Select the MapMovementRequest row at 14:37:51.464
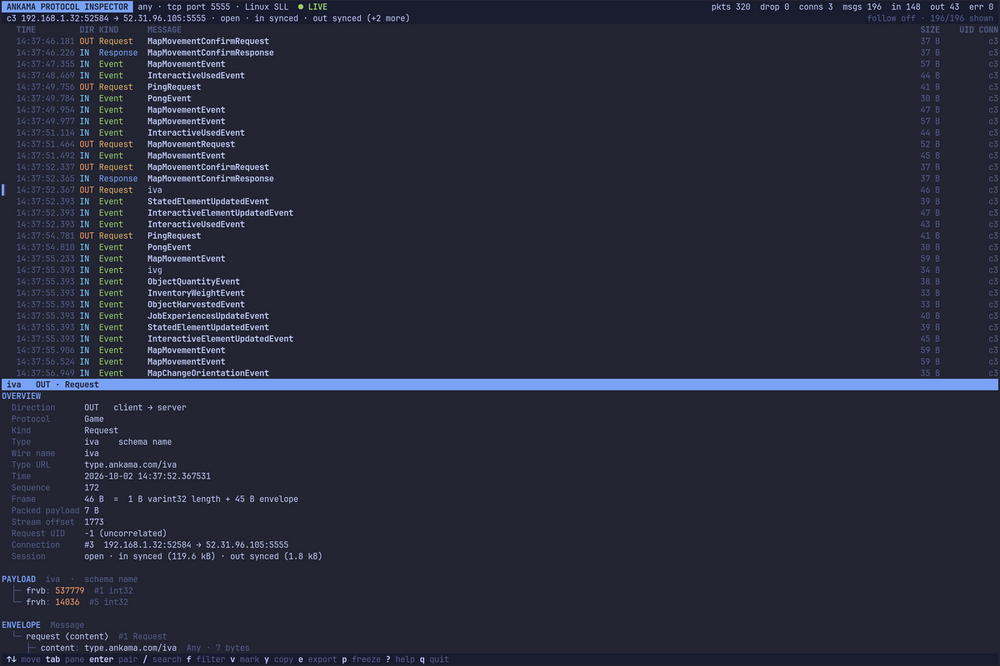Viewport: 1000px width, 666px height. (500, 144)
